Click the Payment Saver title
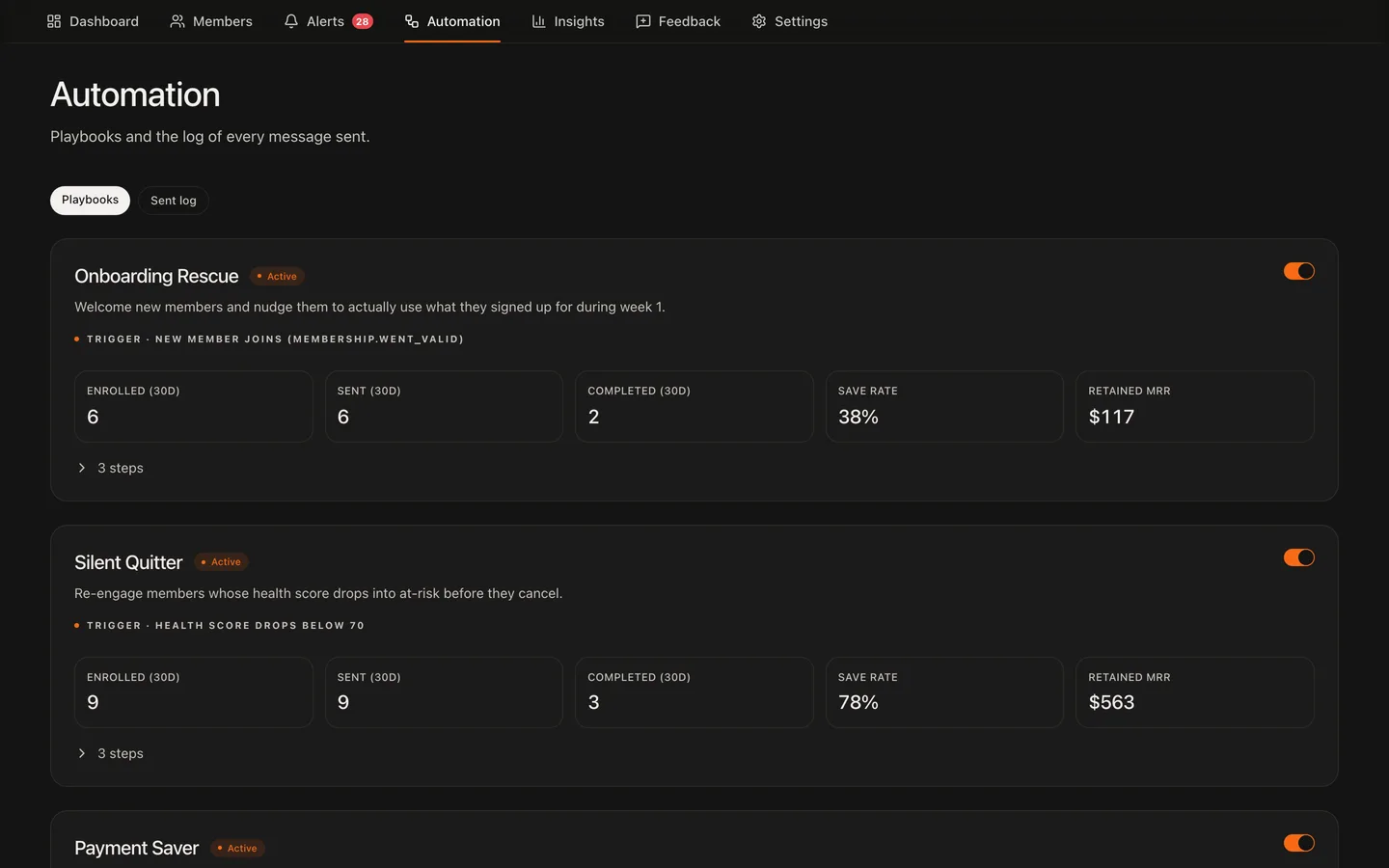The height and width of the screenshot is (868, 1389). click(136, 848)
